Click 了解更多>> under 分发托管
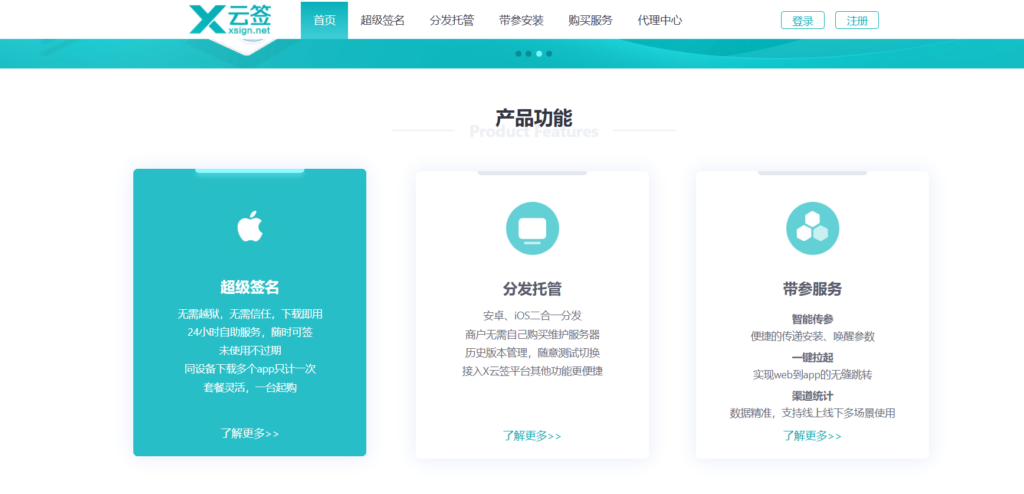1024x494 pixels. click(532, 435)
